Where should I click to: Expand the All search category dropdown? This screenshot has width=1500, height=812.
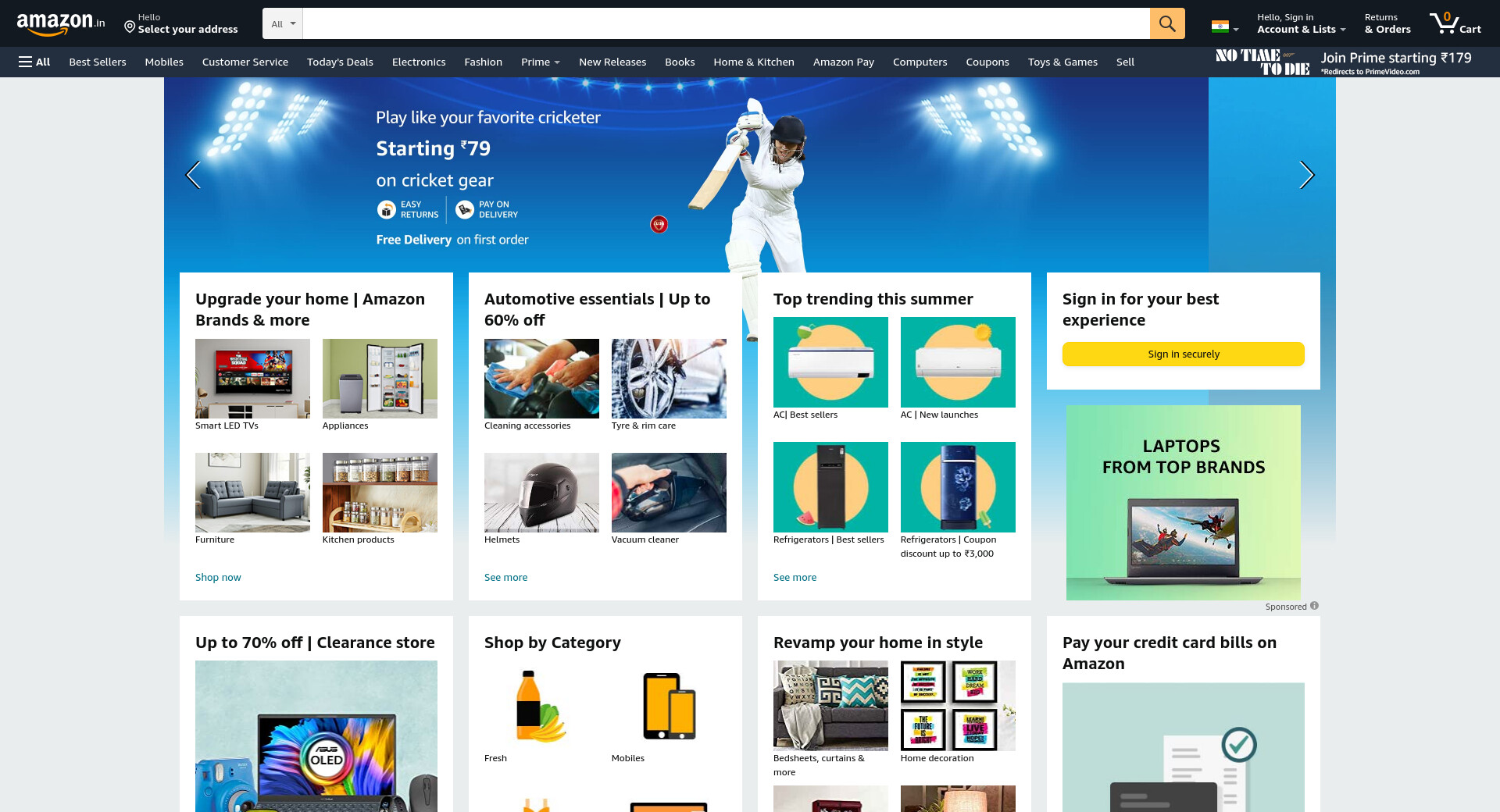tap(283, 23)
